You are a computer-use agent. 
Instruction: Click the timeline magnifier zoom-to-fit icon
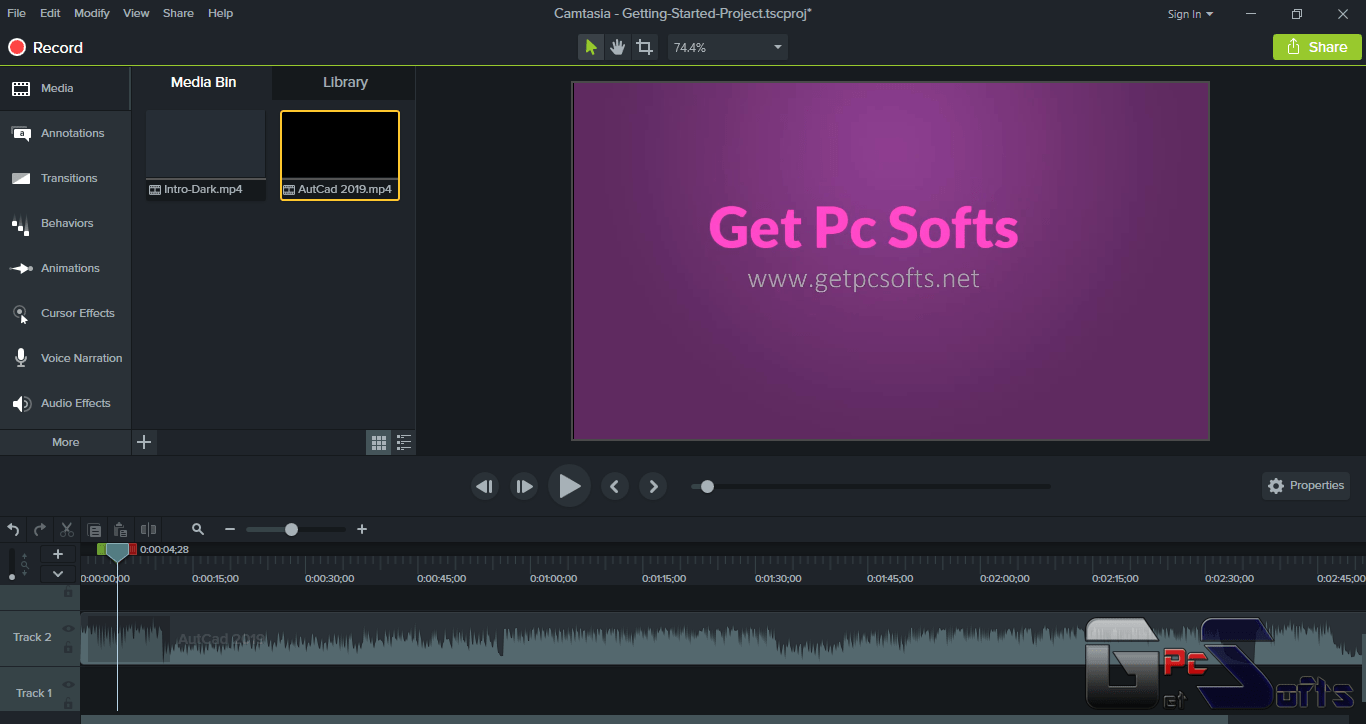(198, 529)
